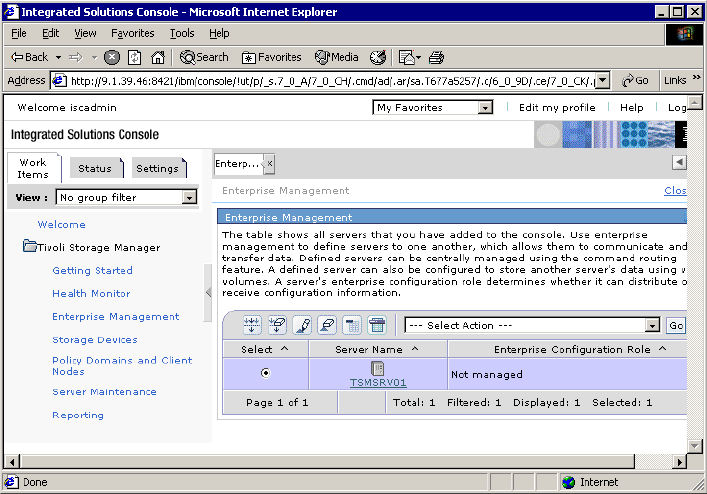Open the Welcome navigation link

[61, 224]
